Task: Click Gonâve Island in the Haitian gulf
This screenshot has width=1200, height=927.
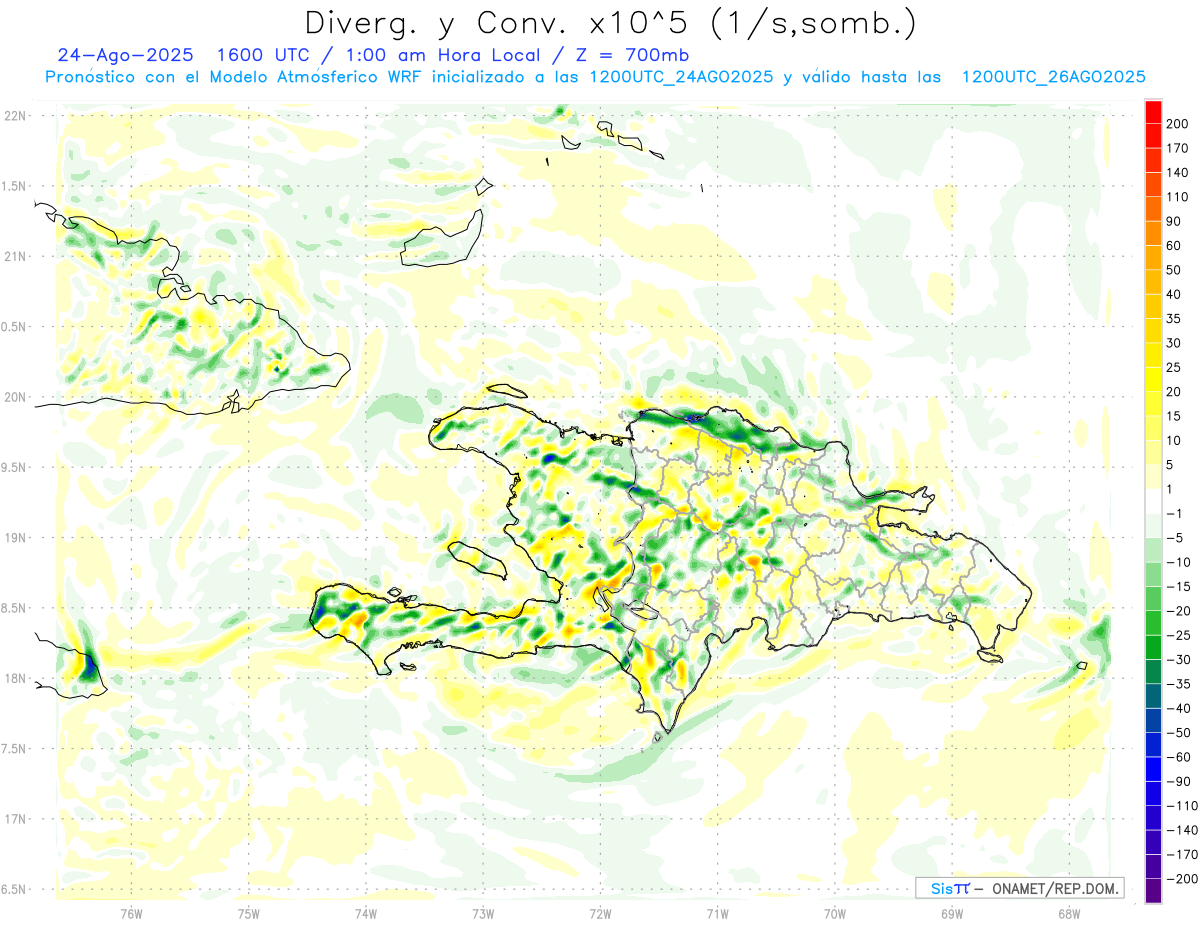Action: (476, 559)
